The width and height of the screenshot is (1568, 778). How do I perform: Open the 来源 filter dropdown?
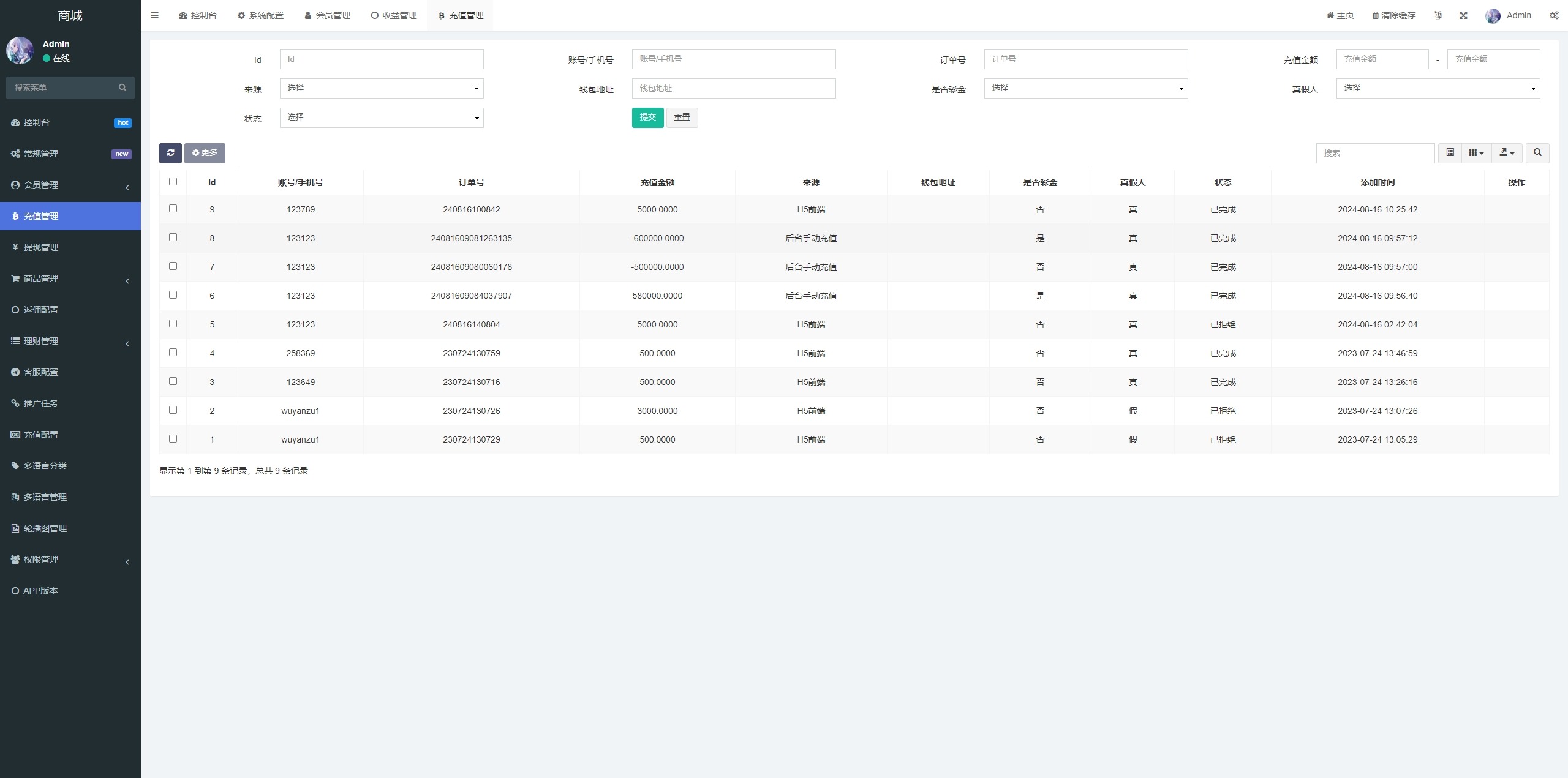tap(382, 88)
